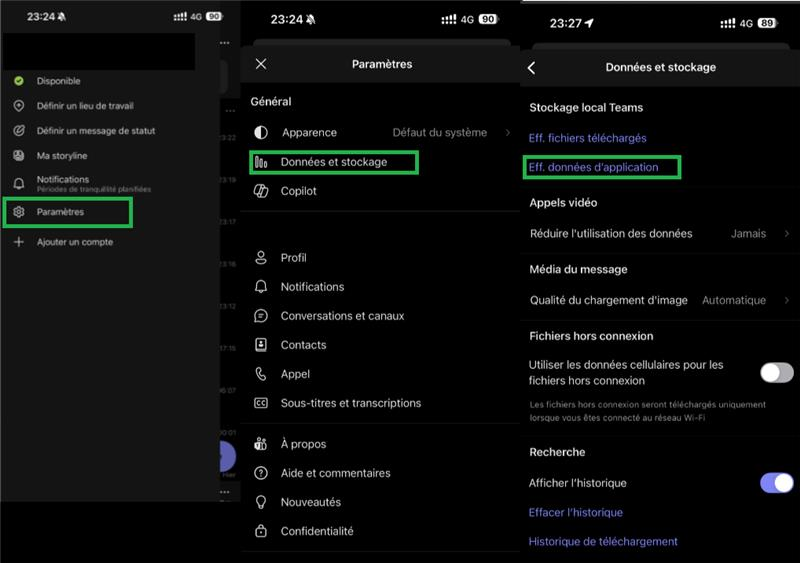Close Paramètres with the X icon

[261, 64]
